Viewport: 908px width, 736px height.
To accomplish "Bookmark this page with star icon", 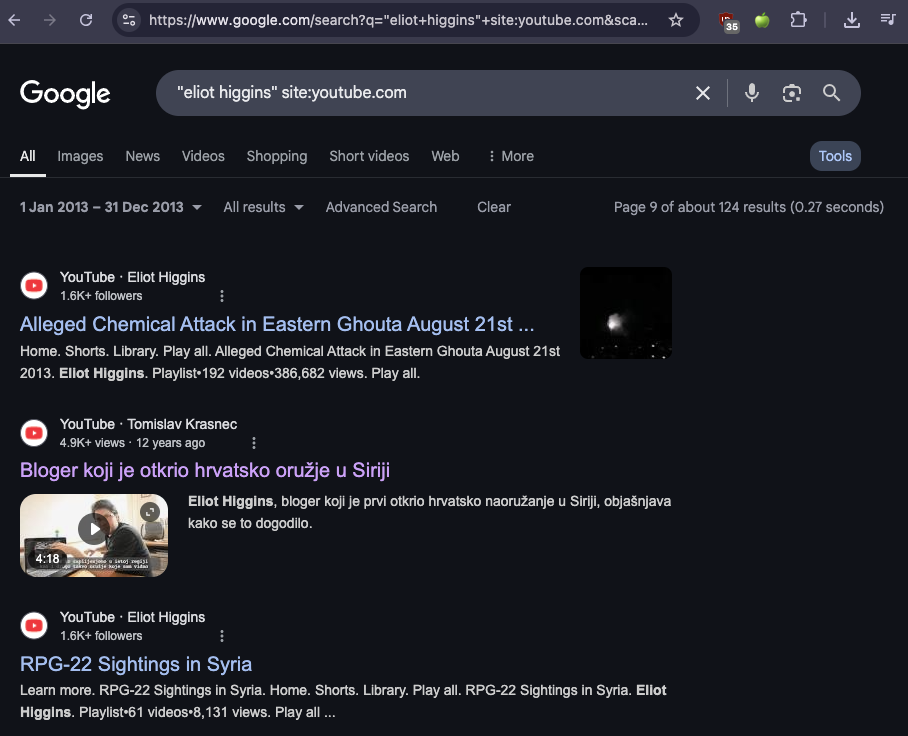I will click(x=676, y=20).
